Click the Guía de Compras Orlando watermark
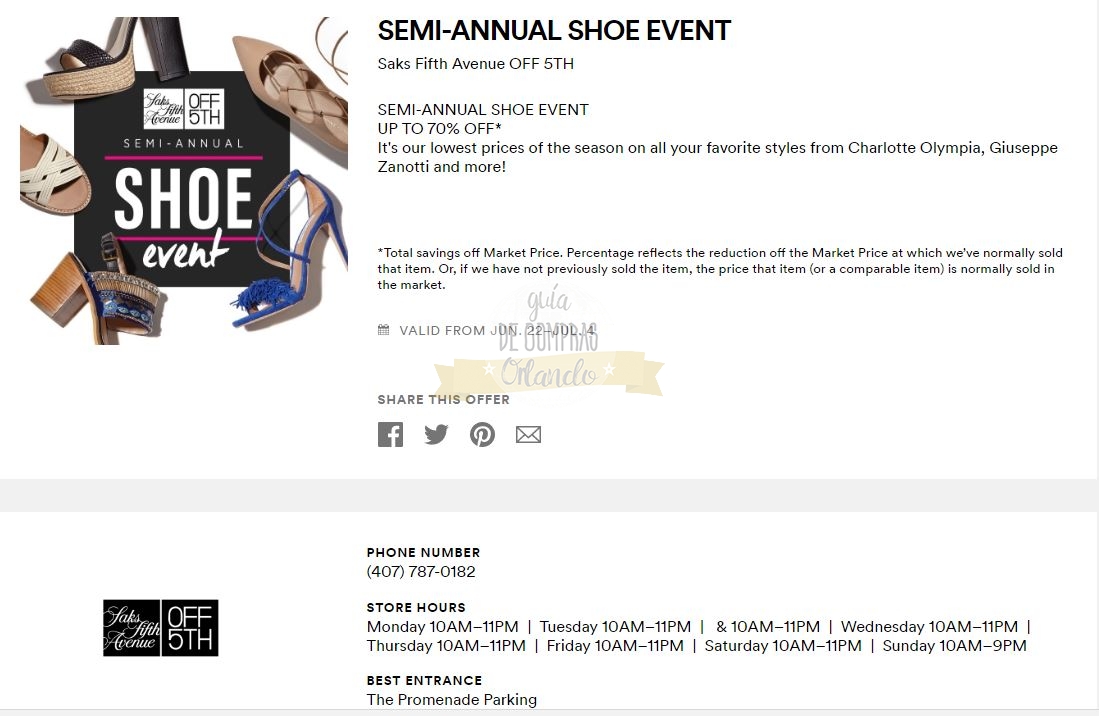 [x=548, y=350]
